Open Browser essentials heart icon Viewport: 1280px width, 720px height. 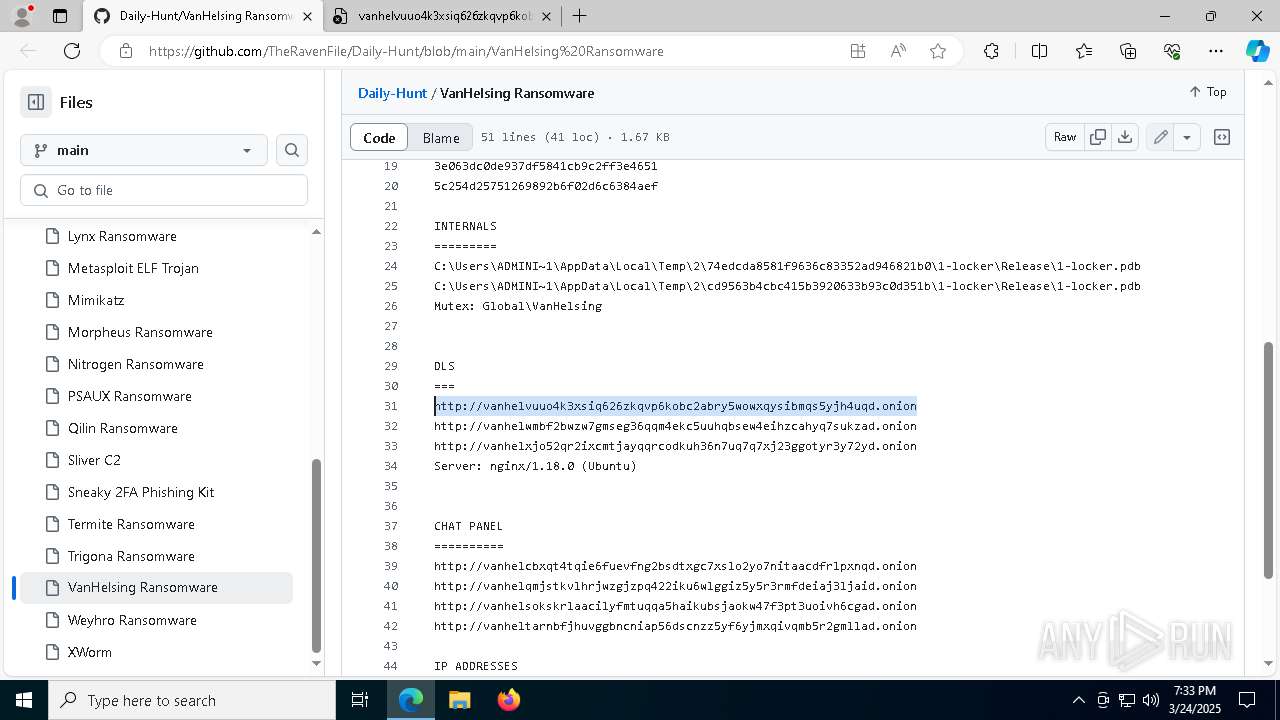1172,51
